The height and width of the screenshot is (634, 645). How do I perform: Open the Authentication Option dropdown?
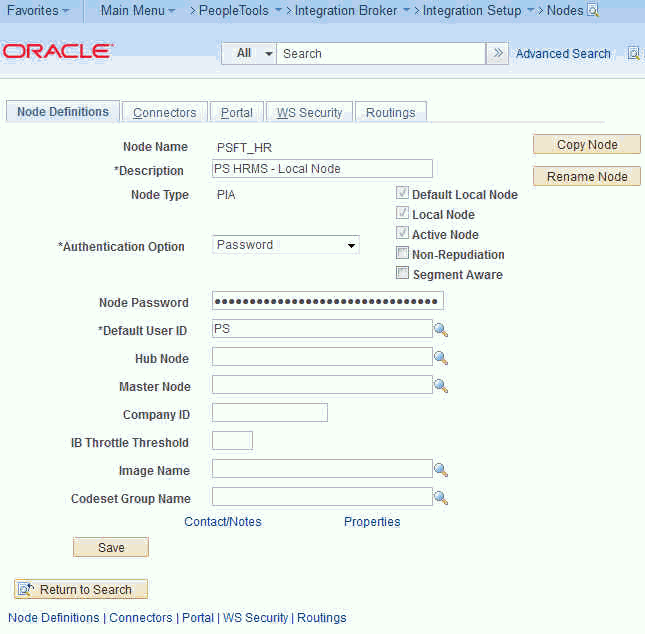point(286,245)
